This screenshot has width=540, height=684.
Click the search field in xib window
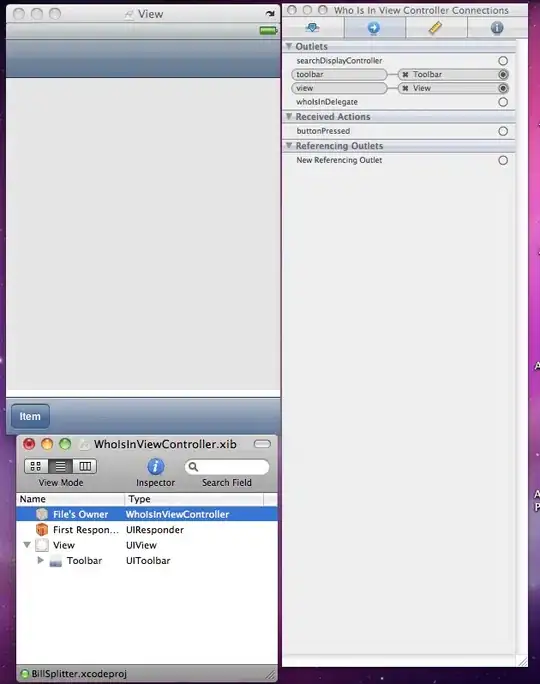pyautogui.click(x=227, y=467)
